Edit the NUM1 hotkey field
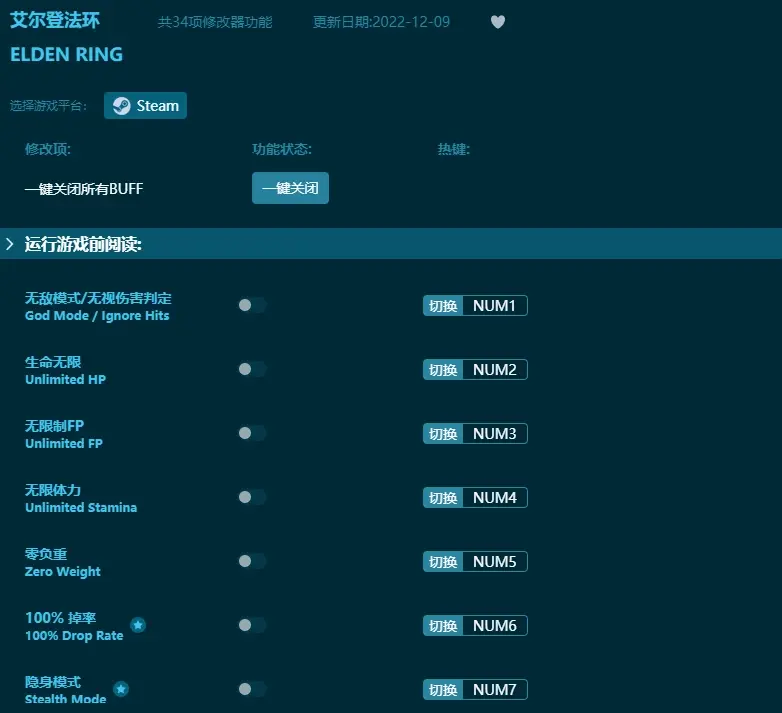The height and width of the screenshot is (713, 782). click(495, 306)
